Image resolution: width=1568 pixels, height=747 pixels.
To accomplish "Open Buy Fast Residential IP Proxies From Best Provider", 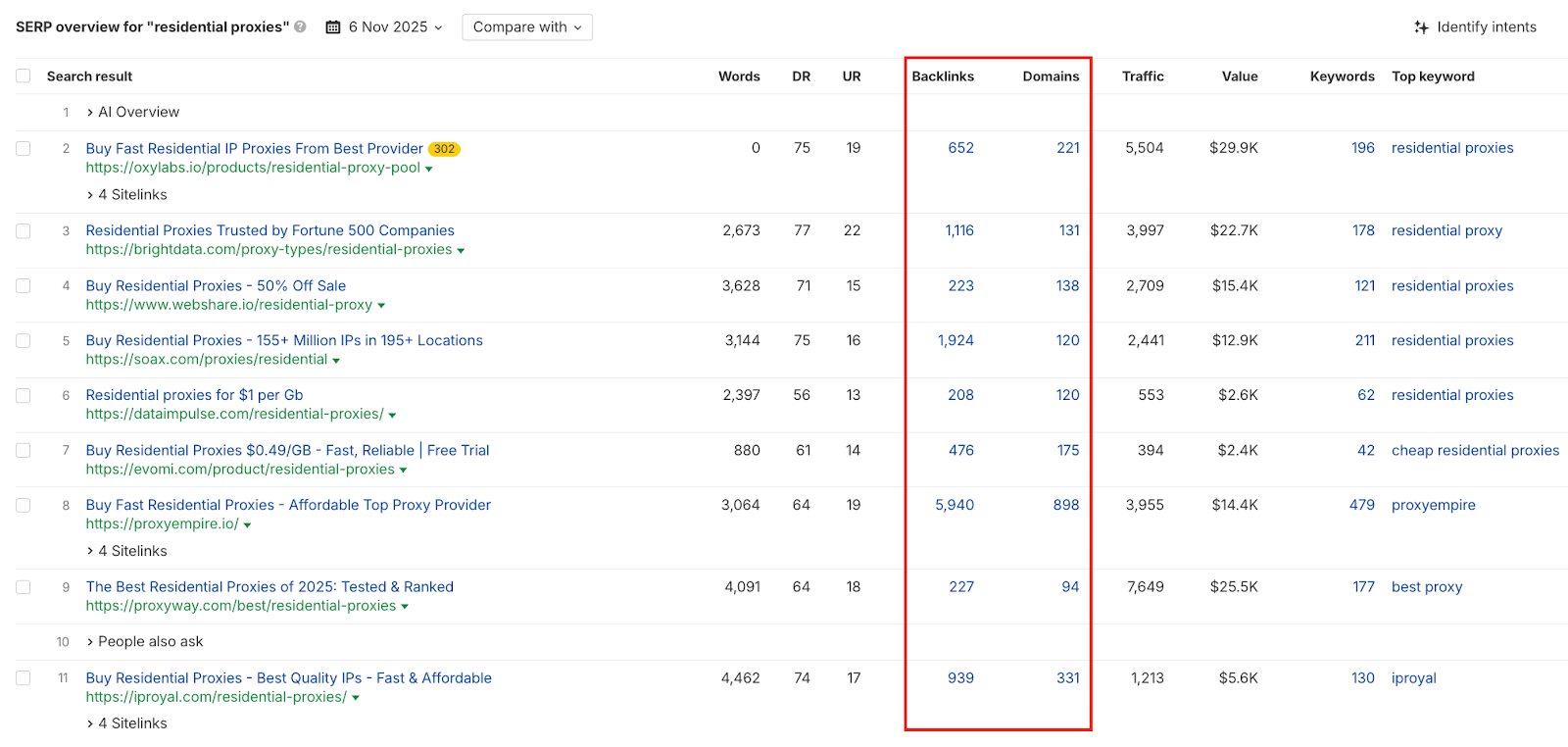I will coord(255,148).
